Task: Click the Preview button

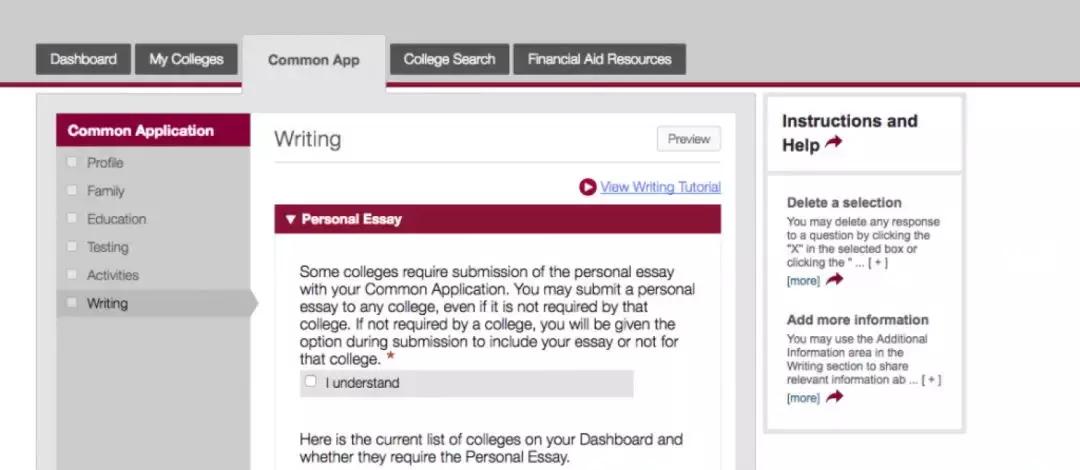Action: pos(688,139)
